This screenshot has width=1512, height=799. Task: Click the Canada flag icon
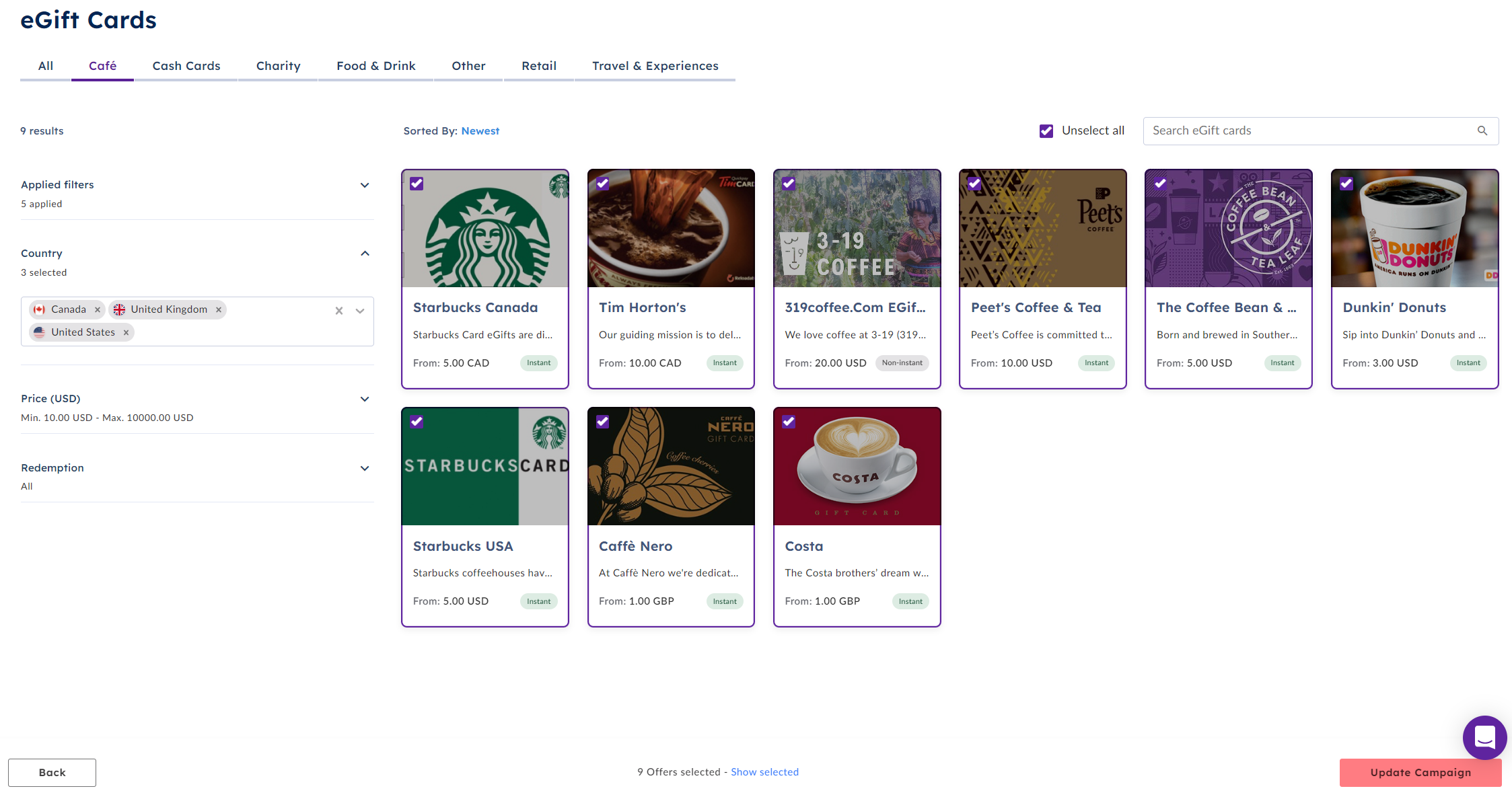[x=40, y=309]
